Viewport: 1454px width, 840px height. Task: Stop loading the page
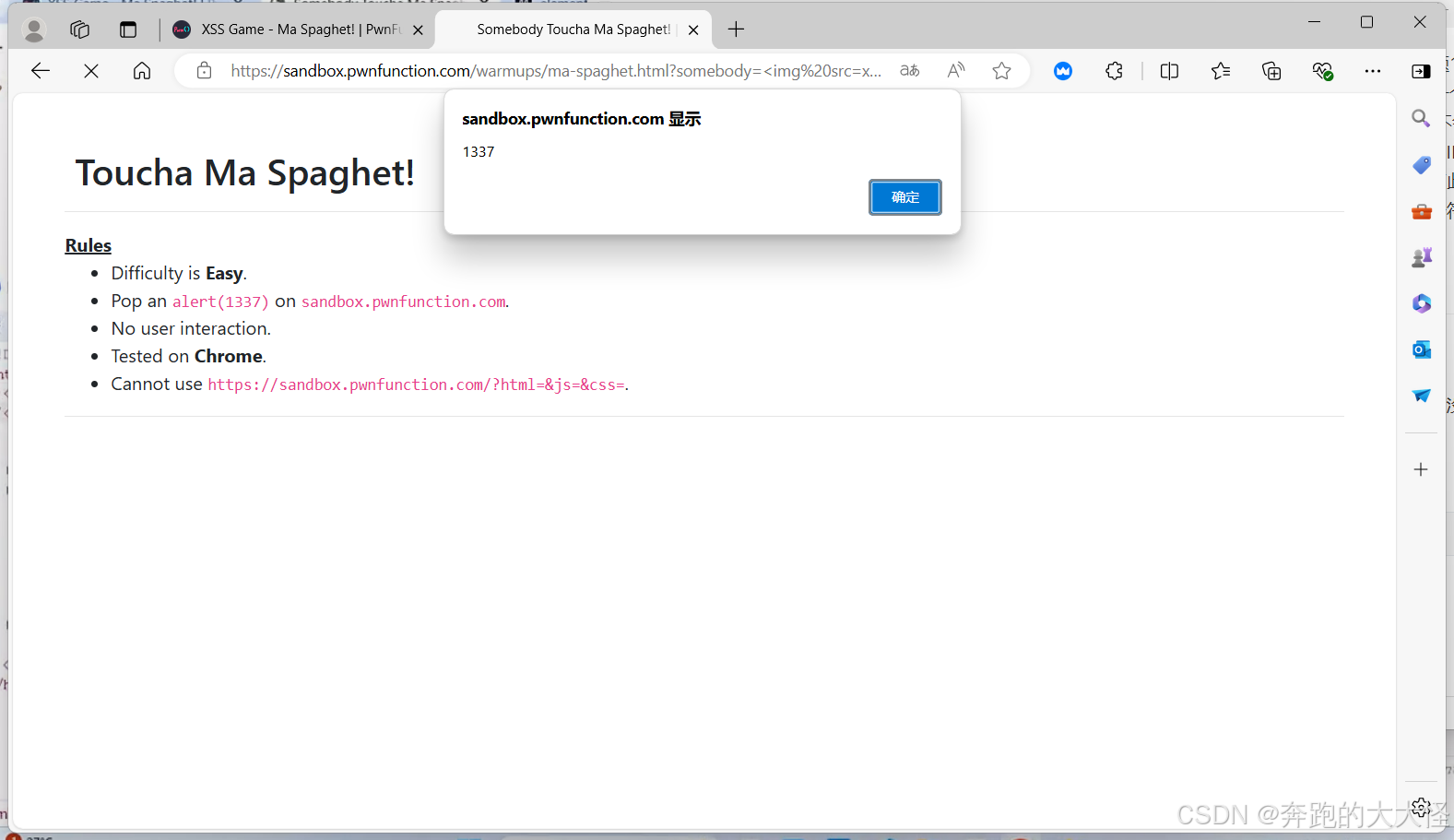click(x=91, y=71)
